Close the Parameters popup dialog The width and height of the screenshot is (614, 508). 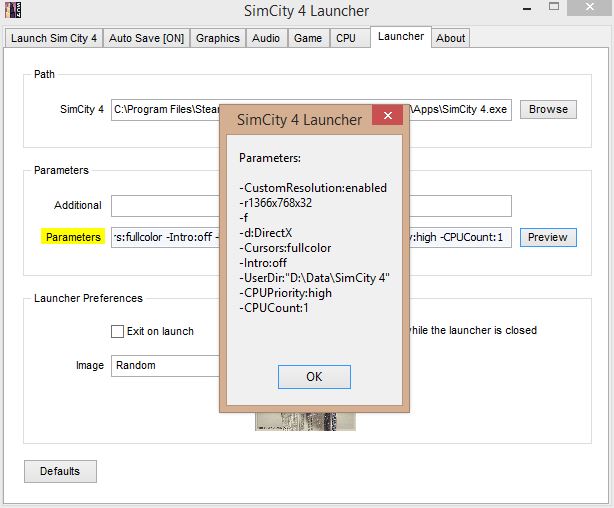(388, 115)
